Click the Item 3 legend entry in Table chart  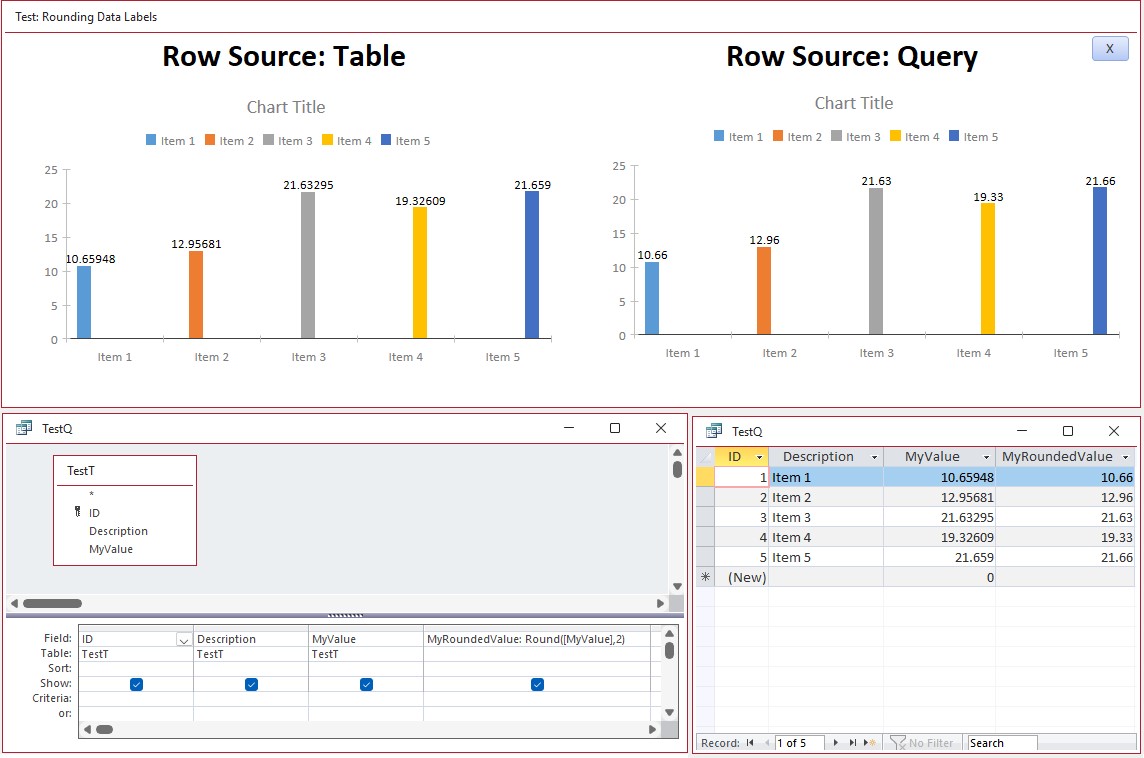click(288, 141)
